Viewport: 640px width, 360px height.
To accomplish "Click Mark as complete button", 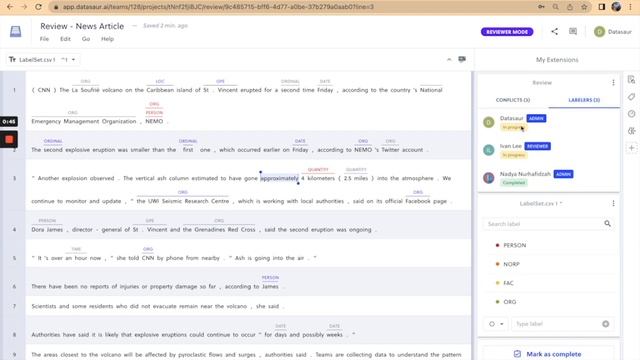I will (x=548, y=354).
